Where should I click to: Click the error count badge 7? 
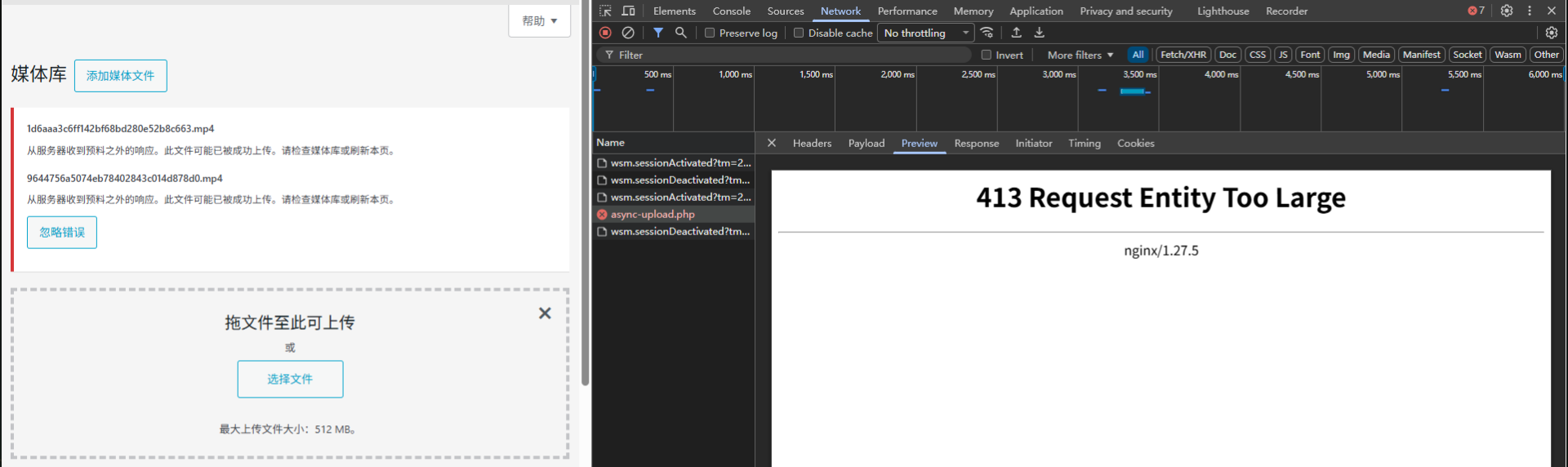coord(1477,11)
